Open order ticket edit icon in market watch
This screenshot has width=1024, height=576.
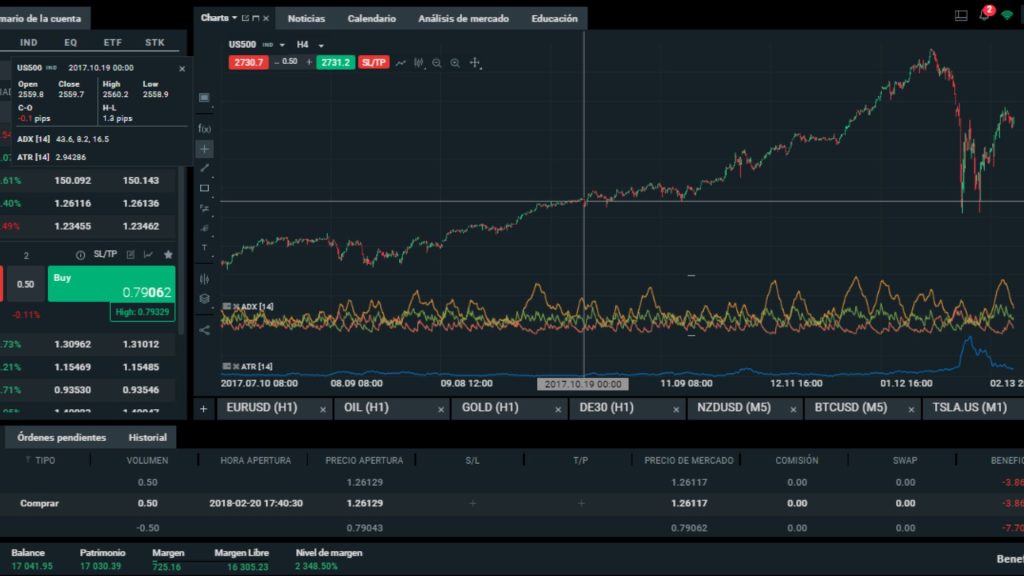[x=131, y=255]
